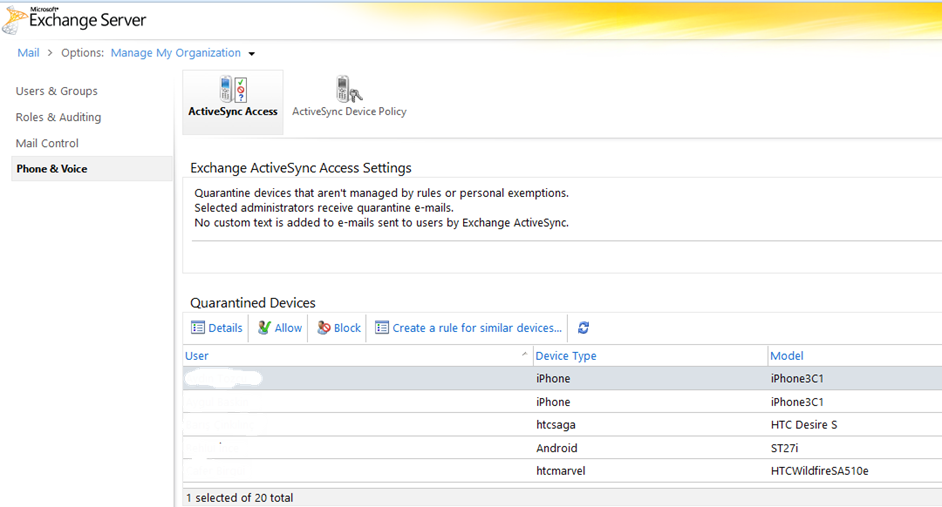Select Phone & Voice section
This screenshot has width=942, height=507.
click(x=92, y=169)
